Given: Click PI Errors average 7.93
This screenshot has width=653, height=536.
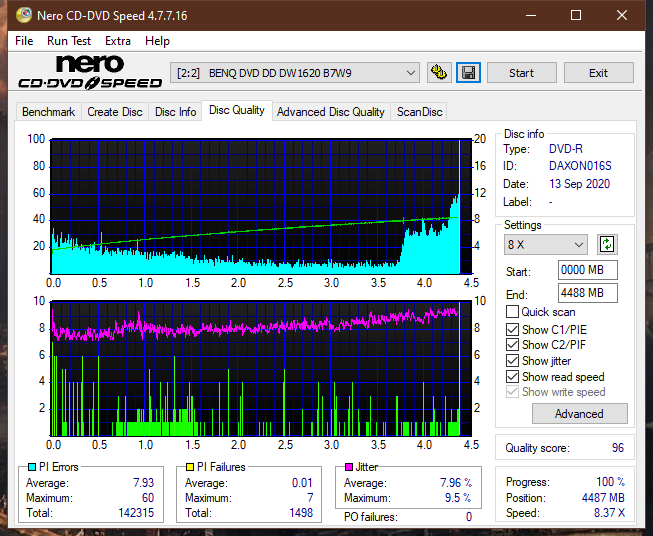Looking at the screenshot, I should tap(144, 482).
